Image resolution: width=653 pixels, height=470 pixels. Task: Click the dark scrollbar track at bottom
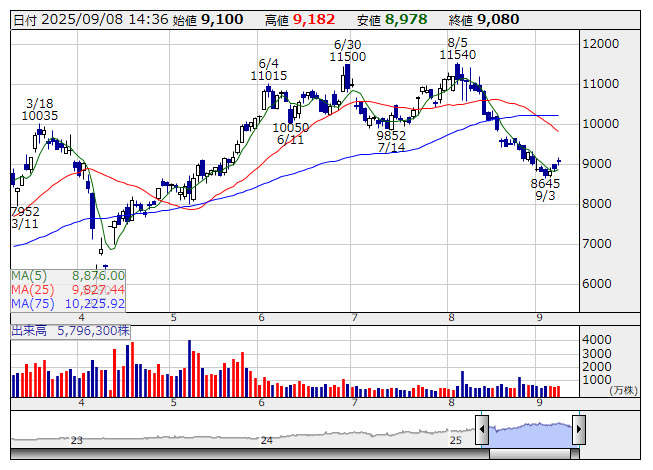[x=250, y=453]
